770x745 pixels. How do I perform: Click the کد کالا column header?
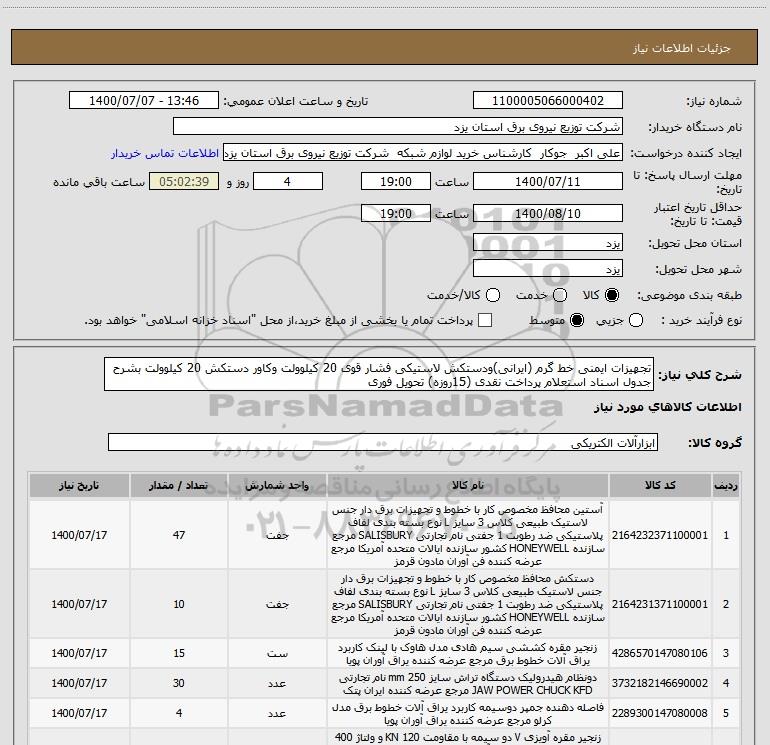point(660,485)
